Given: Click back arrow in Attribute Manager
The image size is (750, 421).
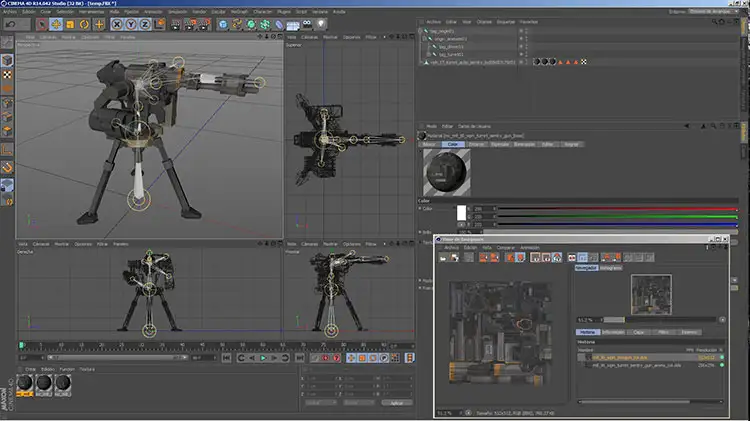Looking at the screenshot, I should pyautogui.click(x=686, y=126).
